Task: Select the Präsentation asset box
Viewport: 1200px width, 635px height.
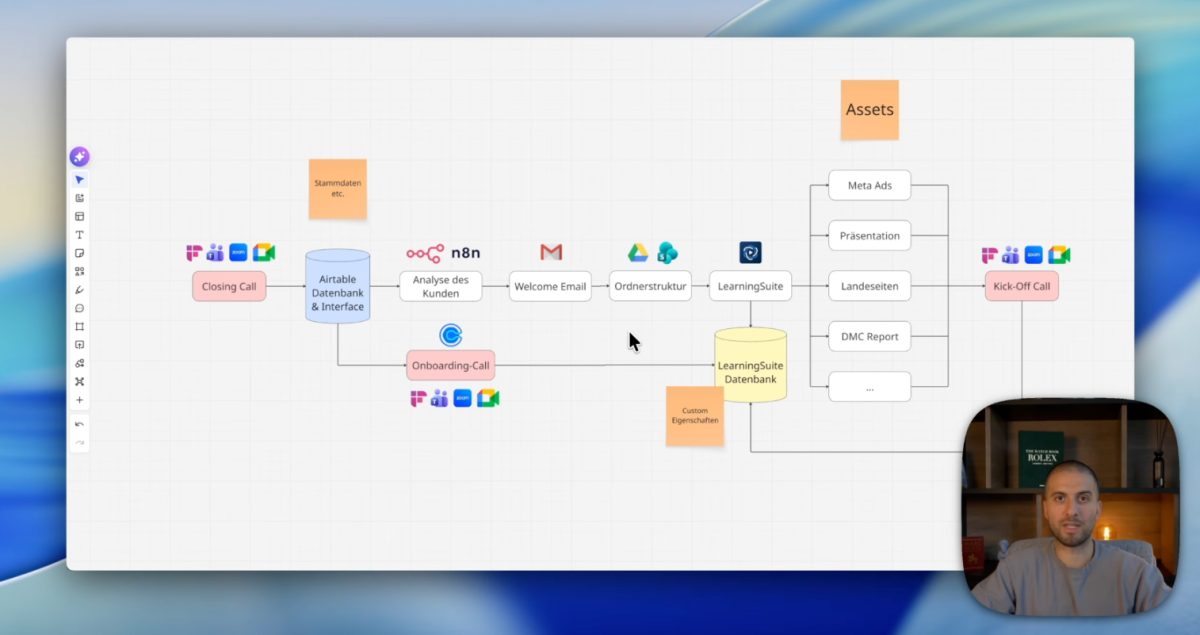Action: tap(869, 236)
